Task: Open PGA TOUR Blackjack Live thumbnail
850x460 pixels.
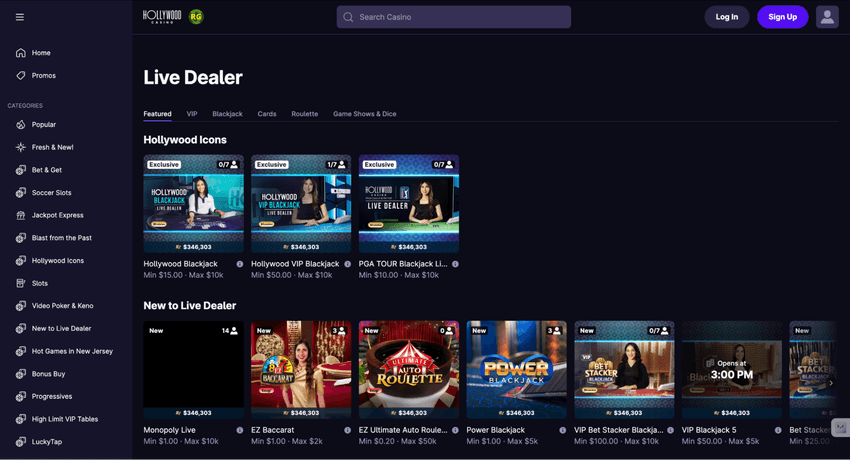Action: (409, 204)
